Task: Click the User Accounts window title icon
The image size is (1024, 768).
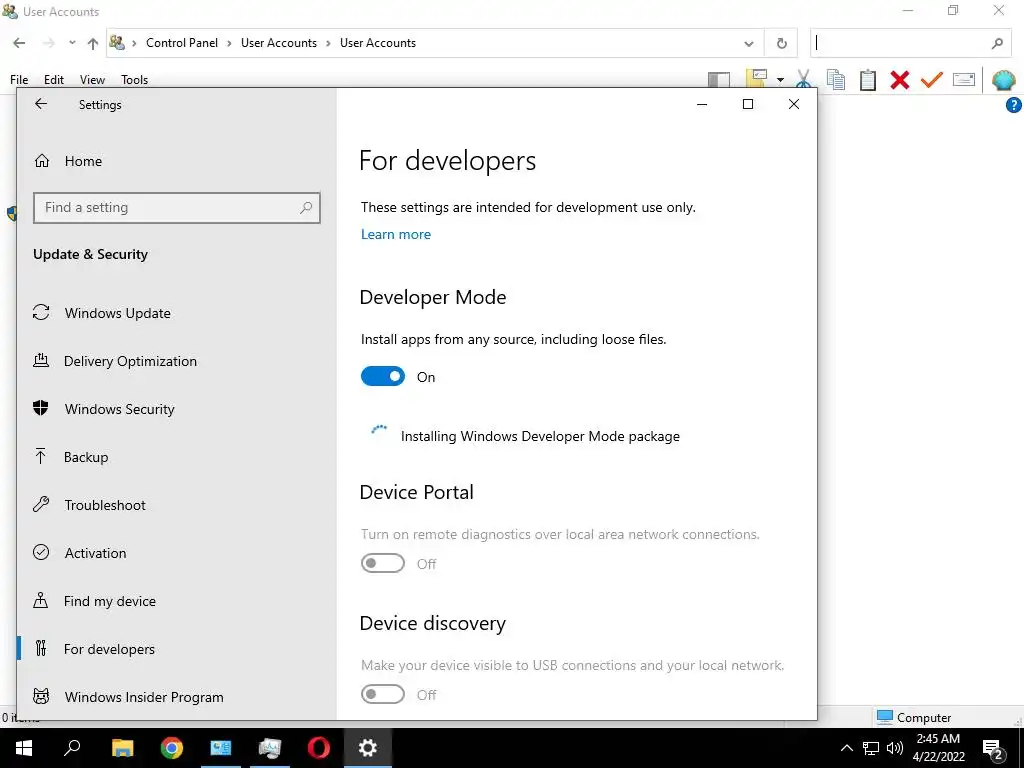Action: tap(10, 11)
